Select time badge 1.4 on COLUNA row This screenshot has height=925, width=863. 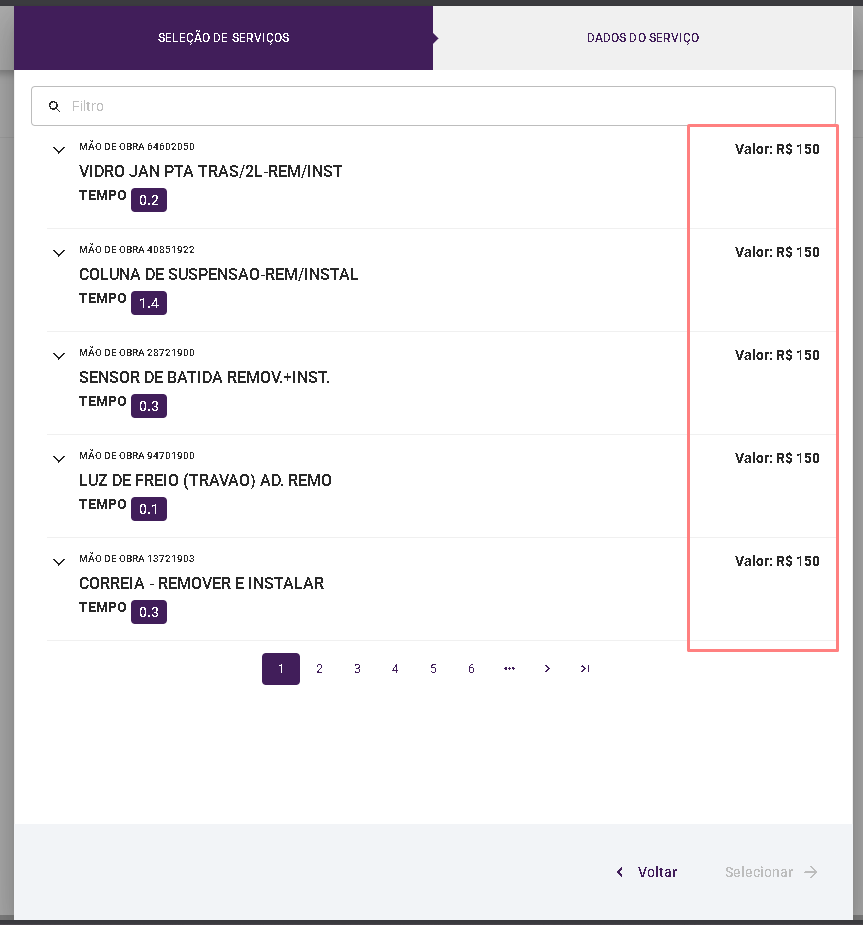[149, 303]
